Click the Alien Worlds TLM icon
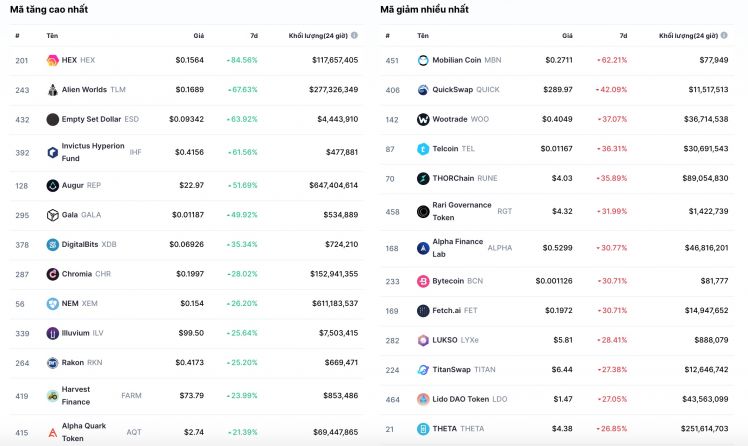This screenshot has height=446, width=748. [x=52, y=90]
